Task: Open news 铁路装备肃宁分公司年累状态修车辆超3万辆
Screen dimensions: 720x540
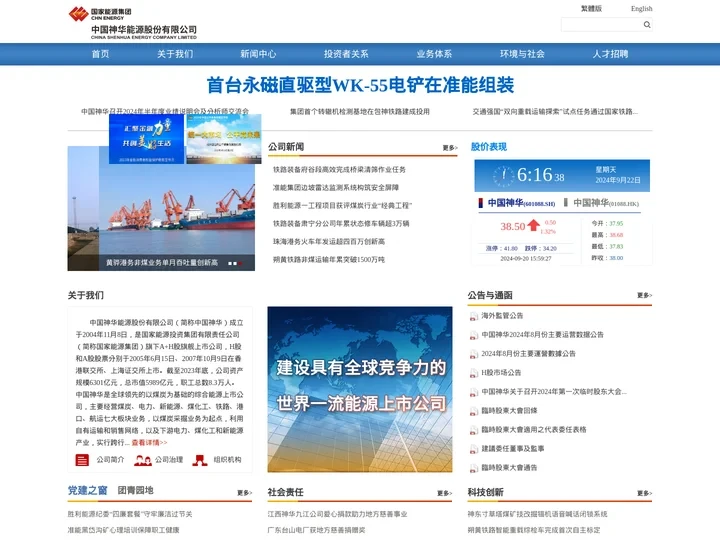Action: (x=341, y=224)
